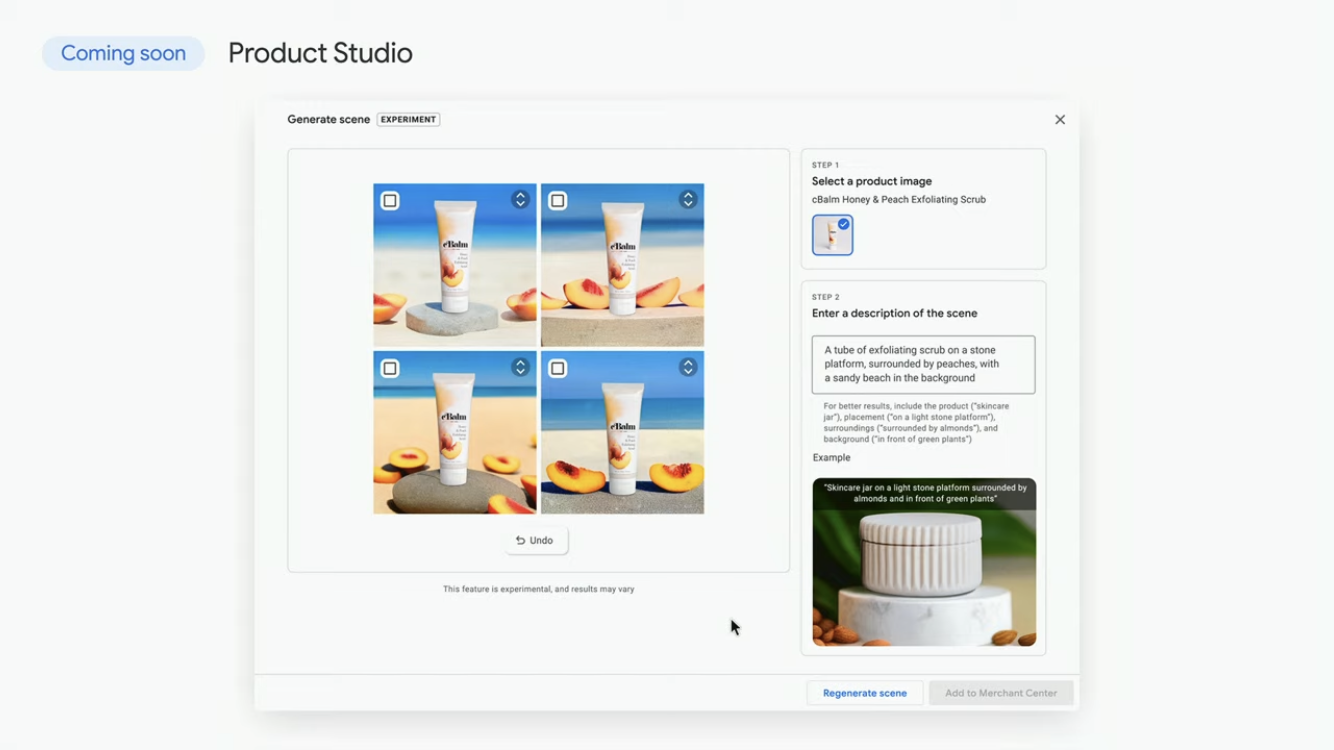Click the skincare jar example image
This screenshot has width=1334, height=750.
click(x=924, y=562)
